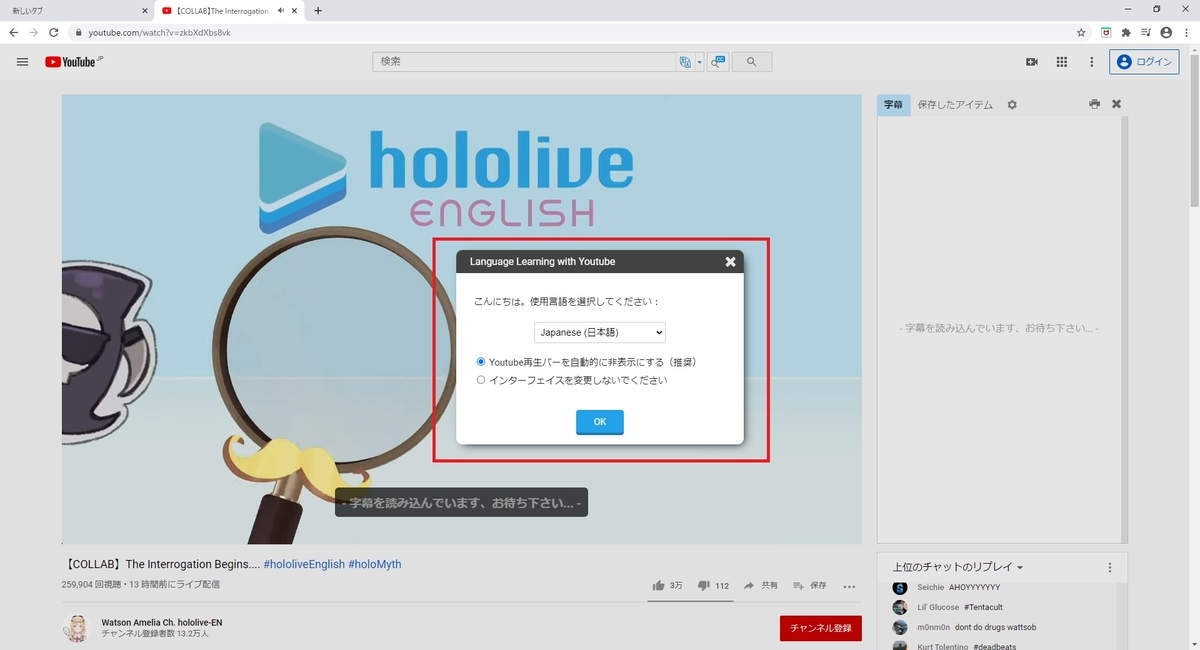The image size is (1200, 650).
Task: Open a new tab with the plus button
Action: [x=318, y=11]
